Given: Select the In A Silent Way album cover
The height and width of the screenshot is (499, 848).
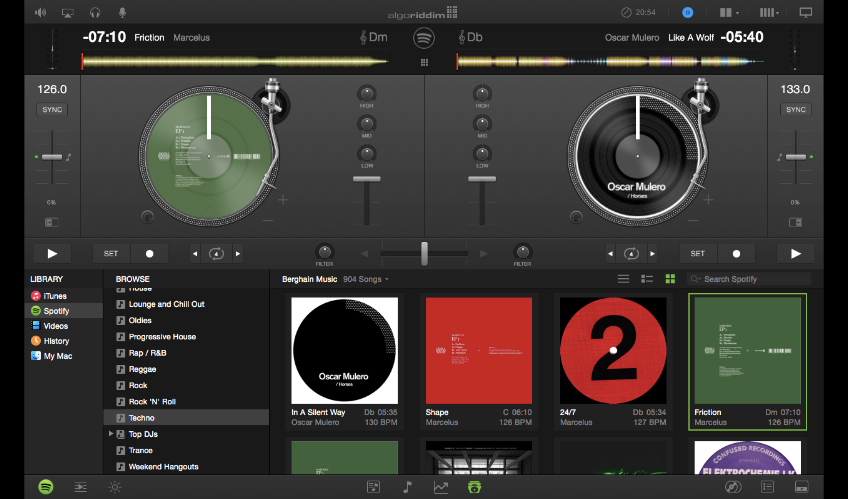Looking at the screenshot, I should [x=344, y=350].
